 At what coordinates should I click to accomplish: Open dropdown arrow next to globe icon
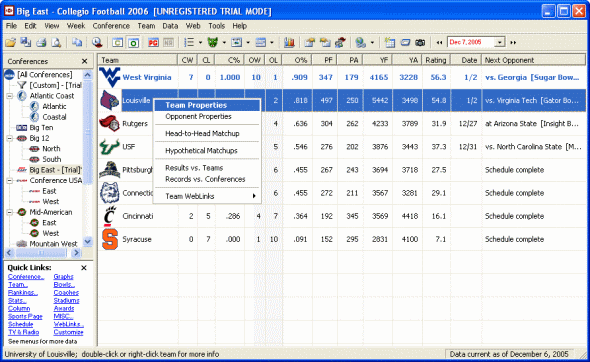(372, 43)
